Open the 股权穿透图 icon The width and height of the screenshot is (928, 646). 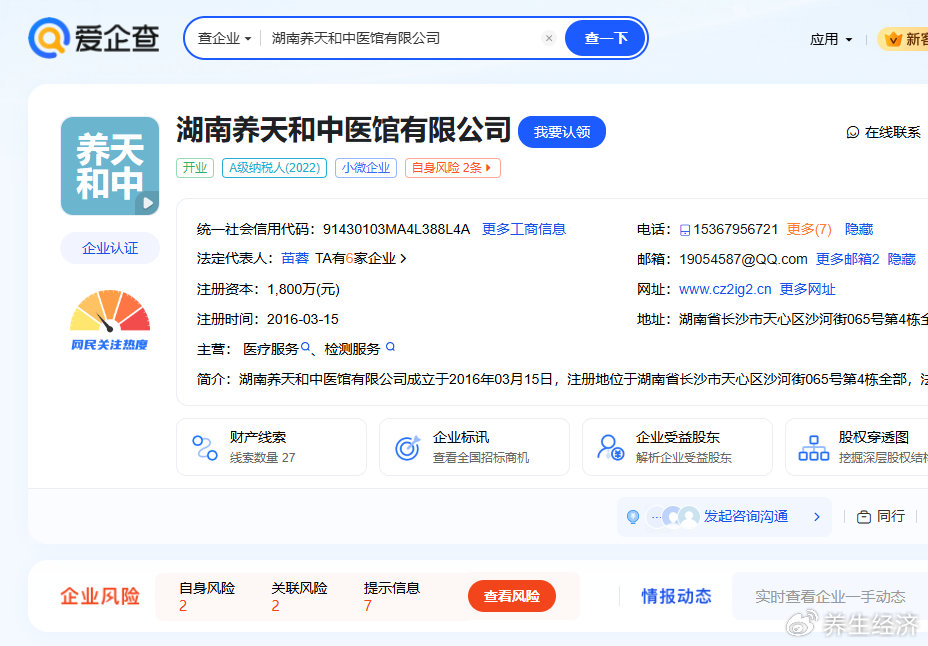(813, 447)
